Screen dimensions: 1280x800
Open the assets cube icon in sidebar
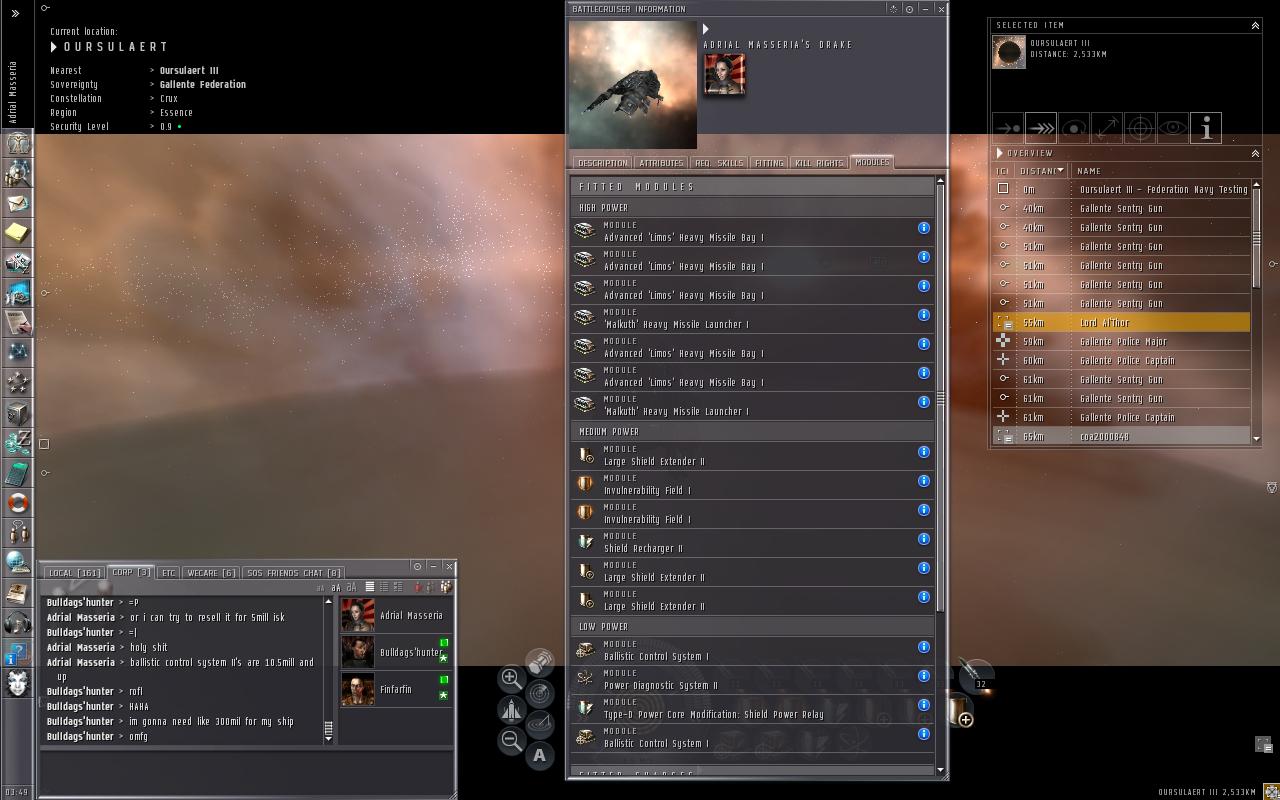pos(18,413)
